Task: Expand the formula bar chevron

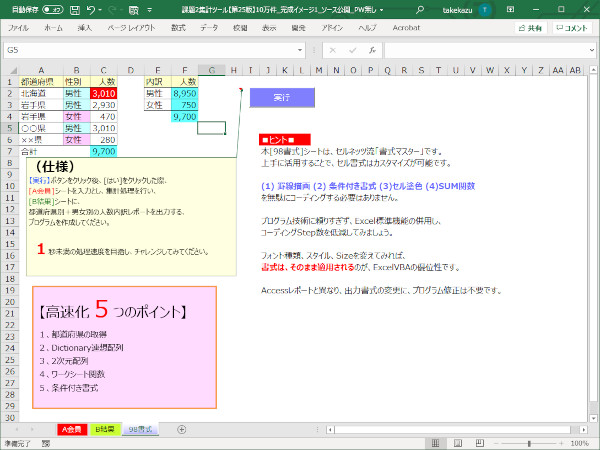Action: point(592,50)
